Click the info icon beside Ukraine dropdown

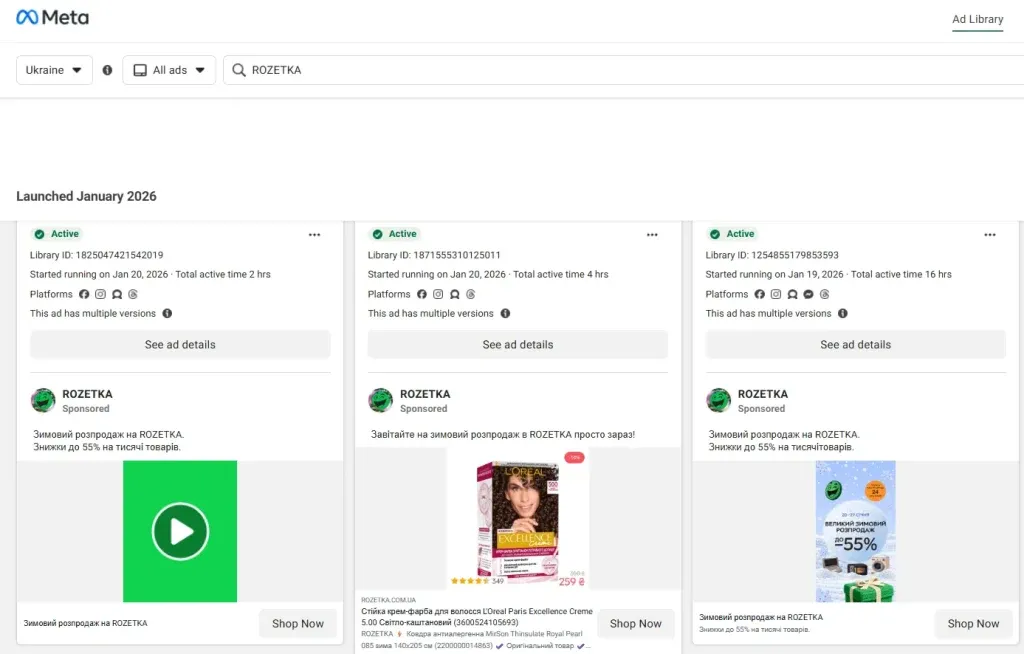coord(107,70)
